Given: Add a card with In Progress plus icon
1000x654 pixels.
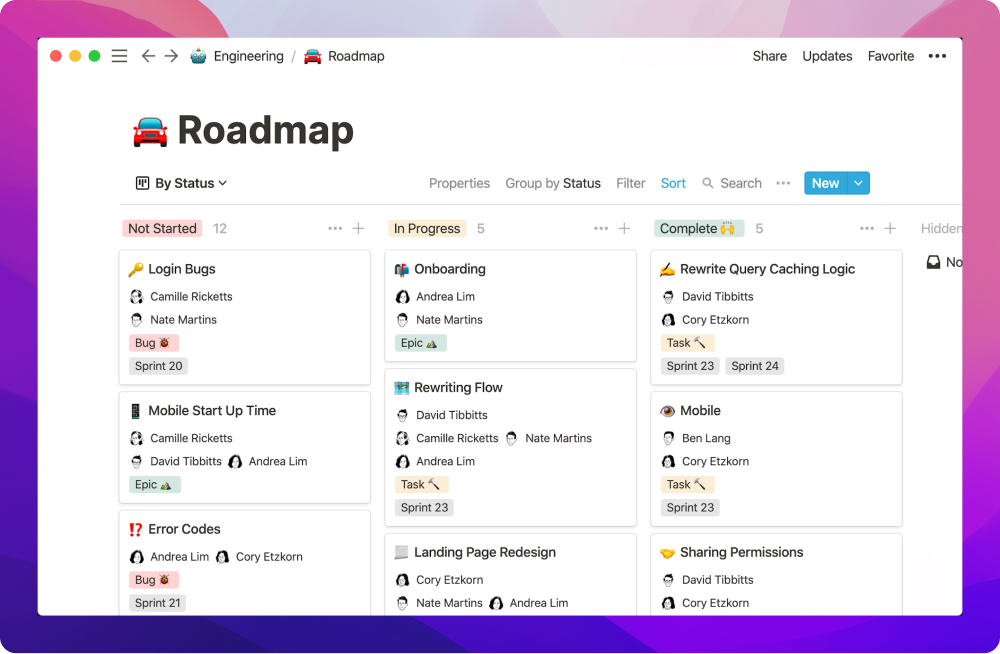Looking at the screenshot, I should pyautogui.click(x=624, y=228).
